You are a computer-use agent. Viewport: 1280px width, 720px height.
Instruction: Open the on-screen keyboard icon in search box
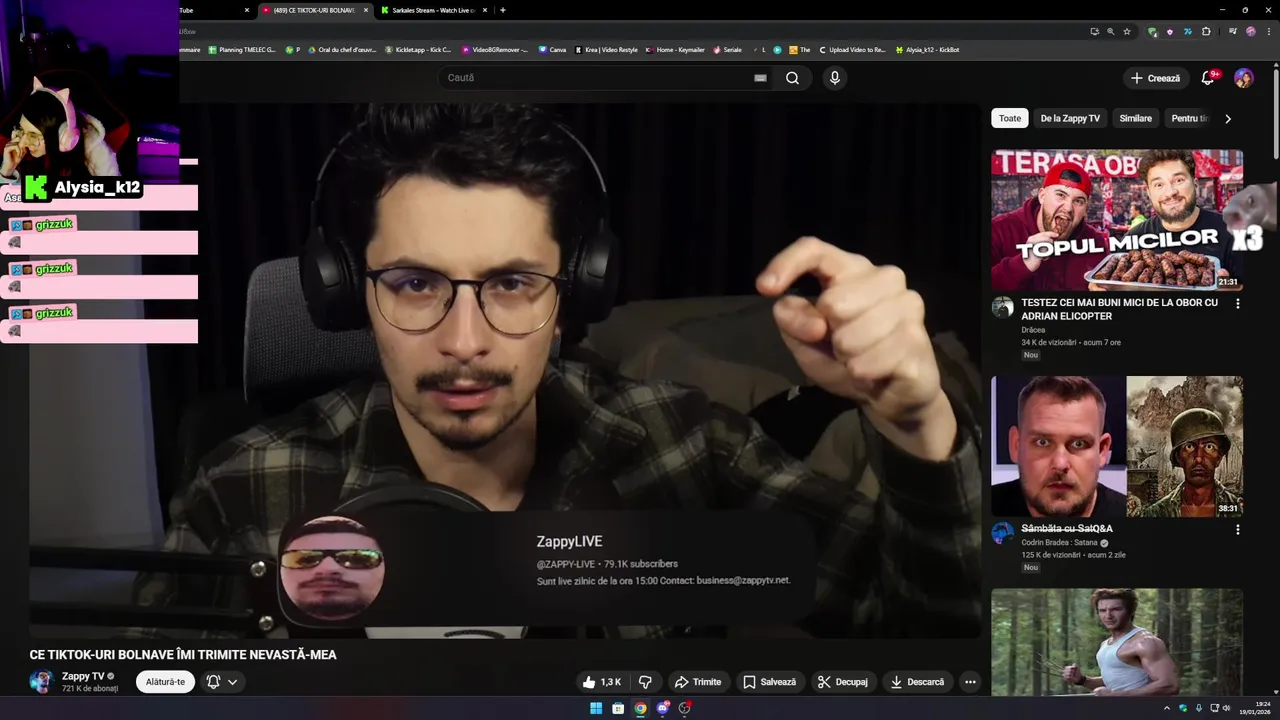[760, 78]
